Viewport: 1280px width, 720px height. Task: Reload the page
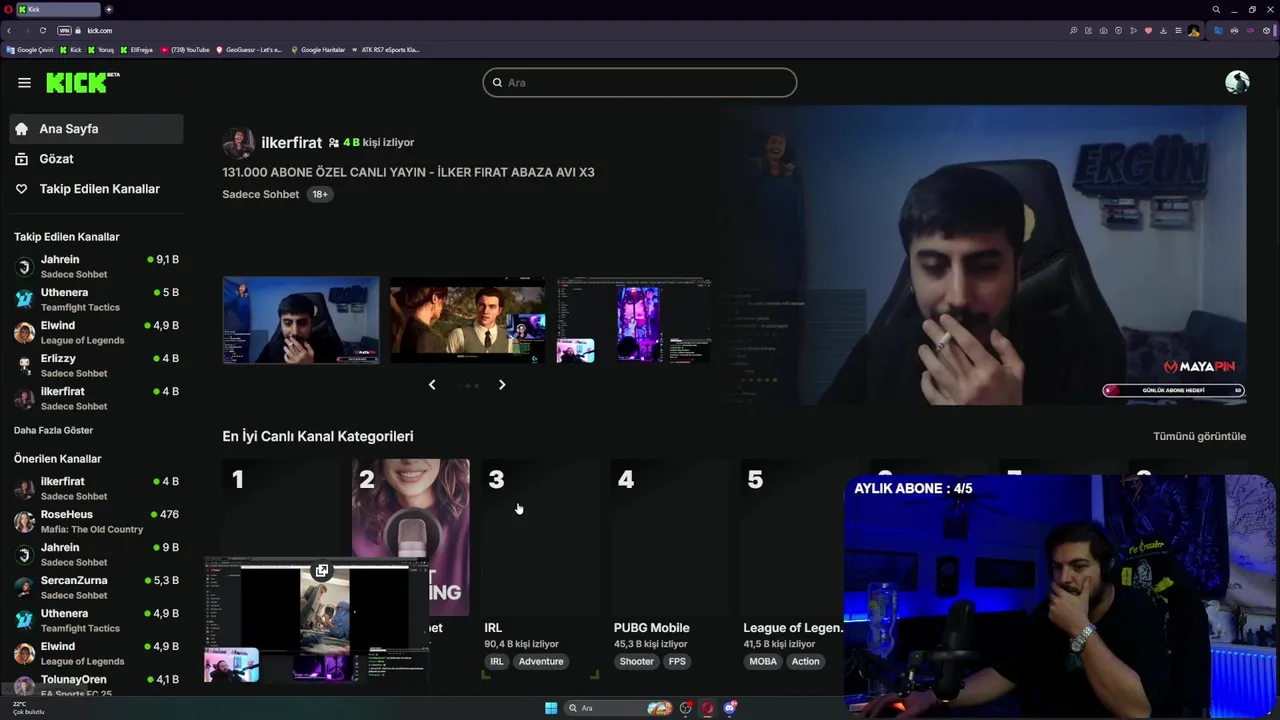43,30
